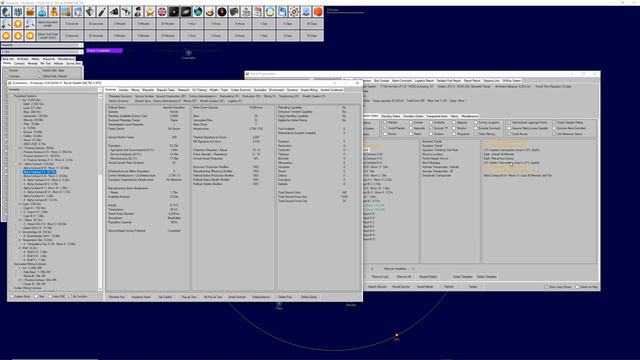Click the orange up-arrow pan icon
640x360 pixels.
18,24
